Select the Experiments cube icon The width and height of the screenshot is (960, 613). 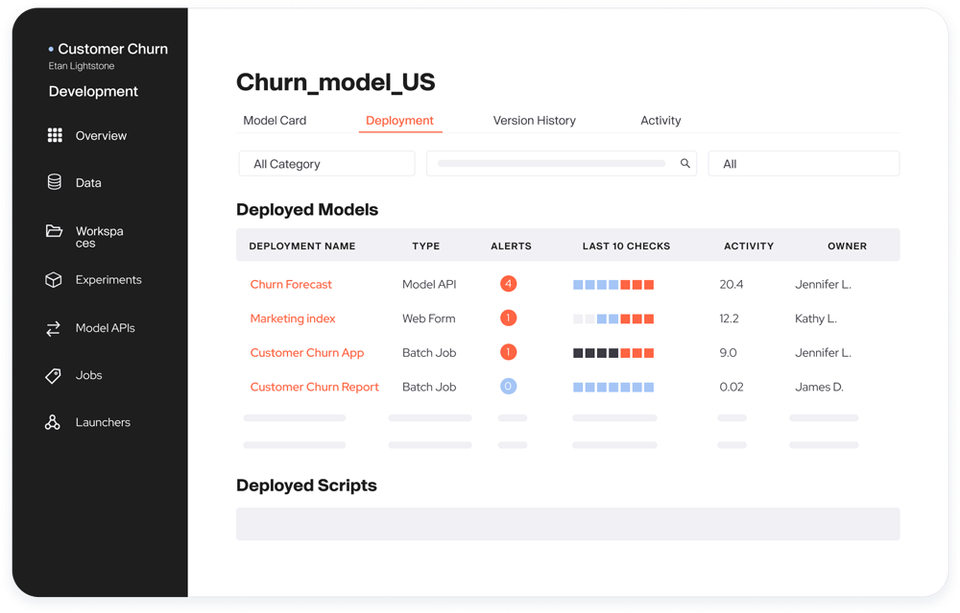[x=54, y=280]
